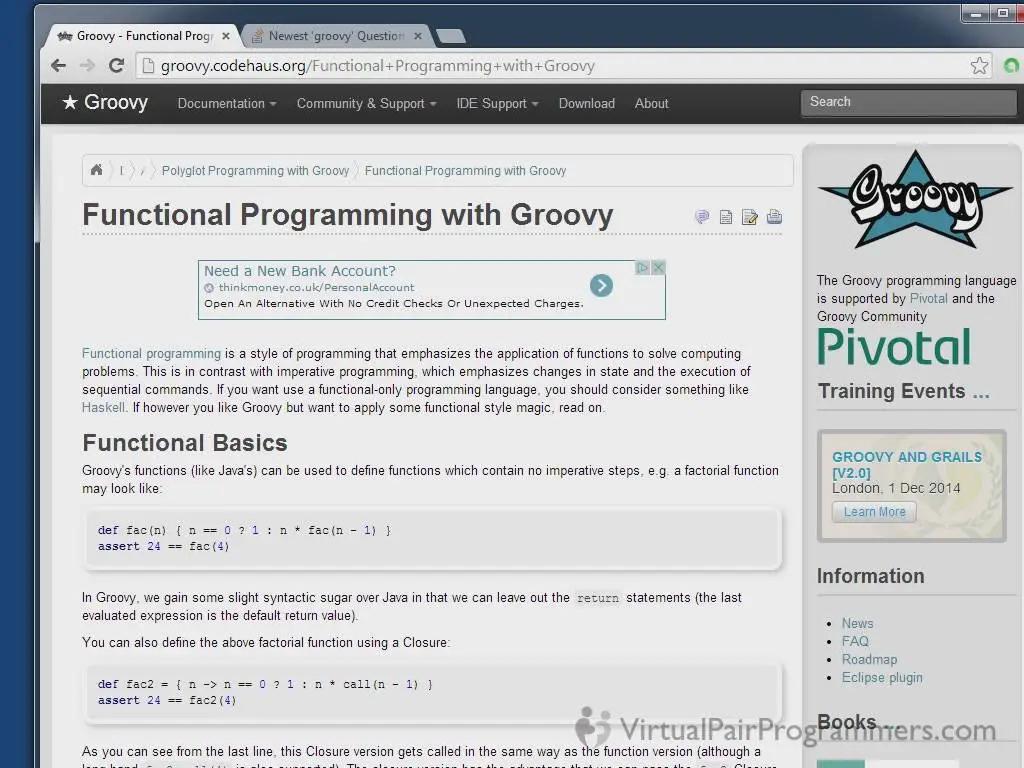The height and width of the screenshot is (768, 1024).
Task: Open the Roadmap link
Action: coord(869,659)
